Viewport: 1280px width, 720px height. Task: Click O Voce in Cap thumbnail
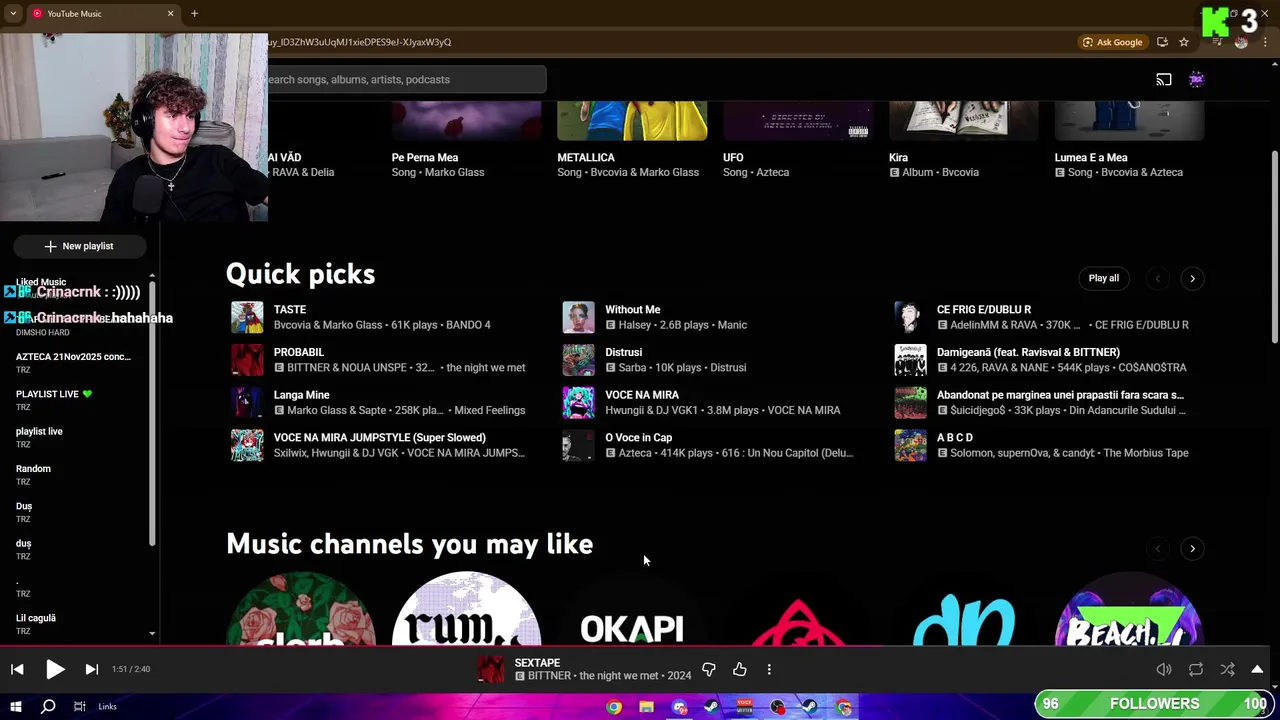pos(578,445)
